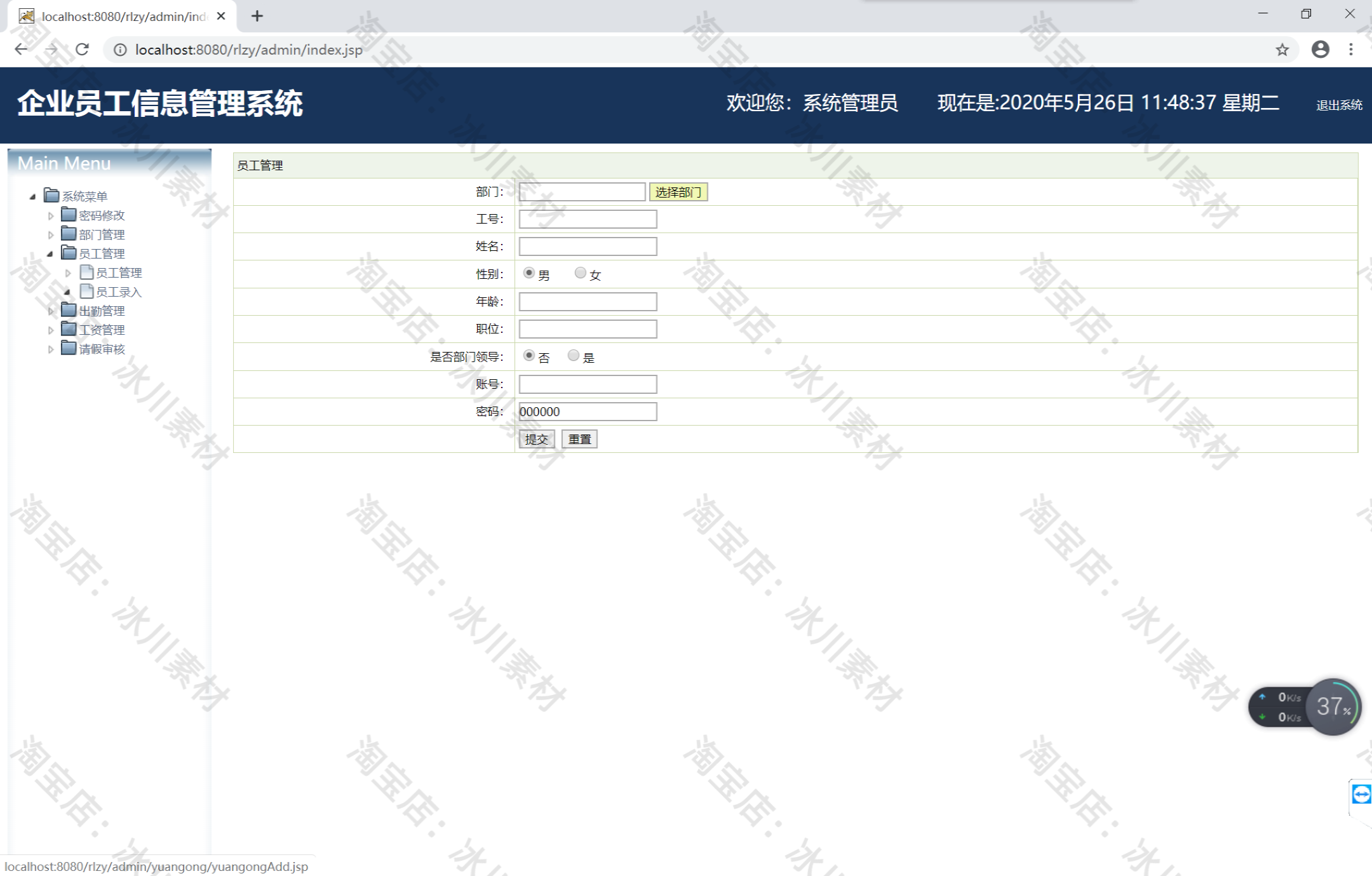
Task: Bookmark this page with the star icon
Action: coord(1282,50)
